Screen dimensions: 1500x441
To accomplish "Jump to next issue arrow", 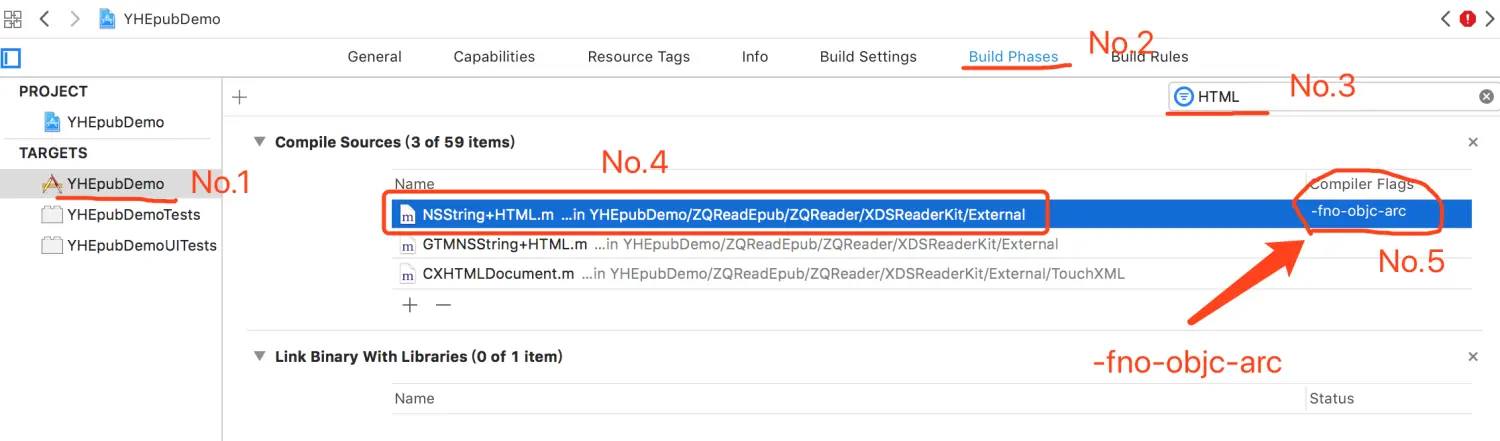I will tap(1489, 18).
